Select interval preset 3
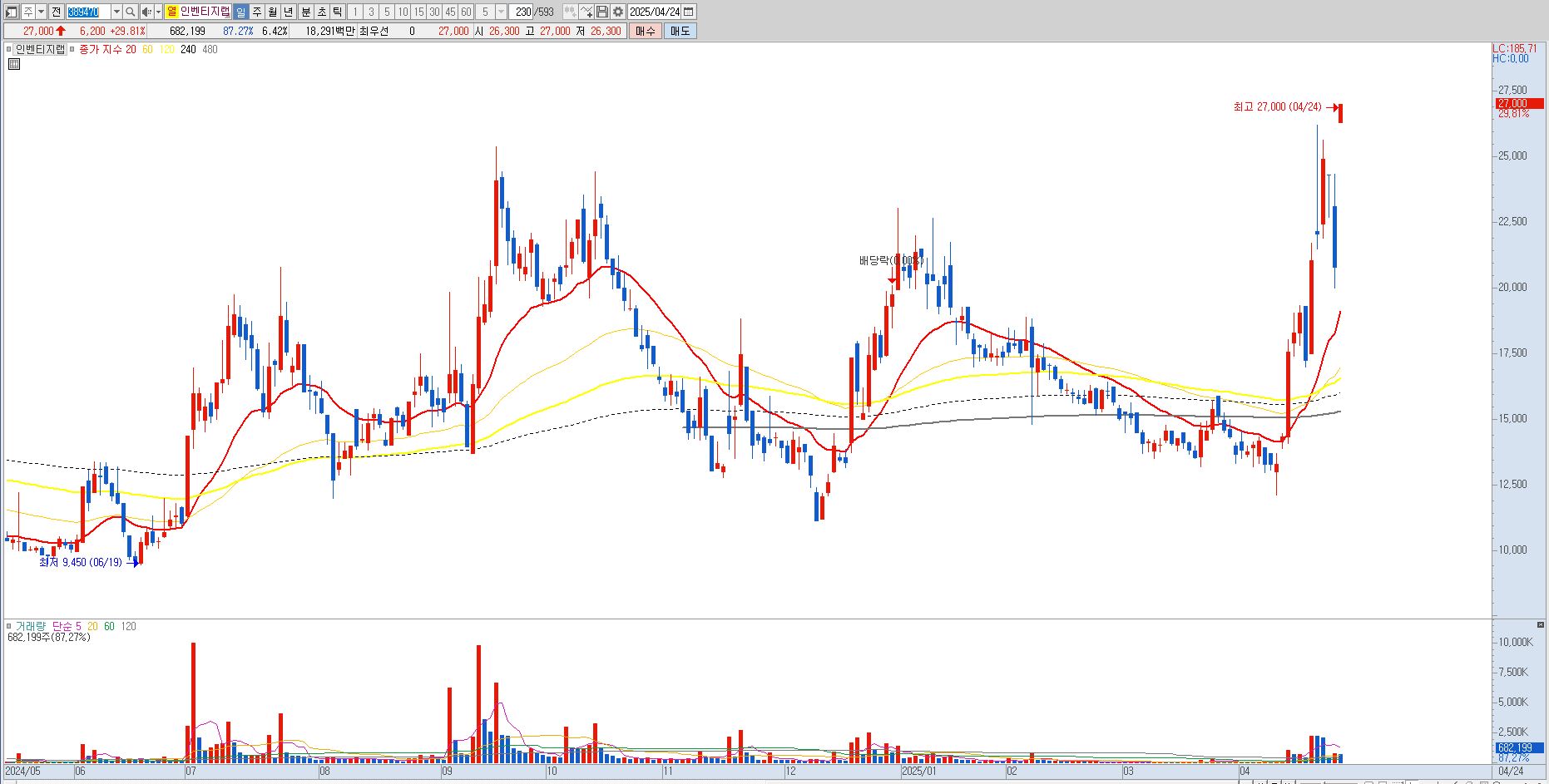This screenshot has height=784, width=1549. (371, 12)
